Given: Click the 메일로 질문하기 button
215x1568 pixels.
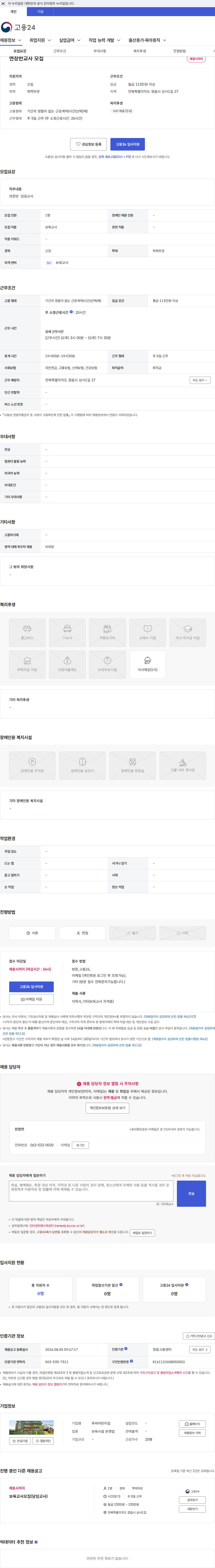Looking at the screenshot, I should pyautogui.click(x=142, y=1233).
